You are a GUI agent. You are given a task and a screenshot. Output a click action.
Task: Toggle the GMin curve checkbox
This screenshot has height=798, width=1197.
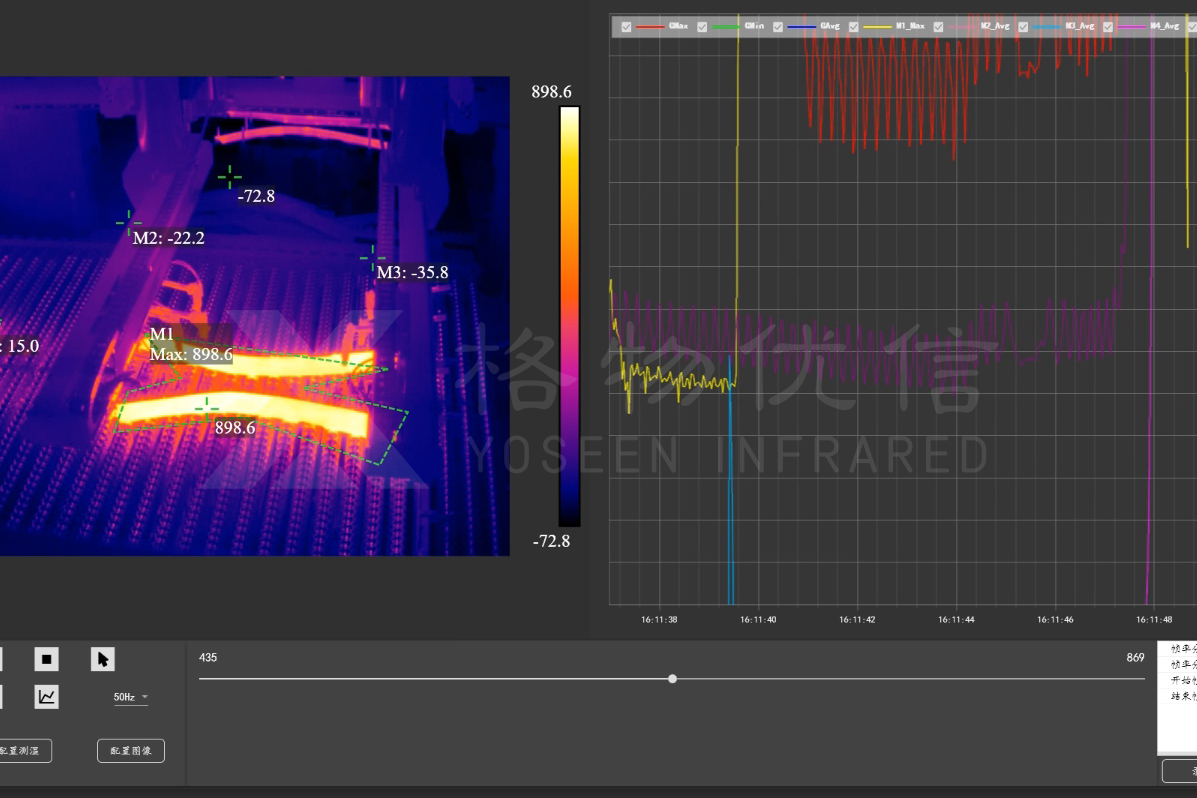tap(702, 27)
